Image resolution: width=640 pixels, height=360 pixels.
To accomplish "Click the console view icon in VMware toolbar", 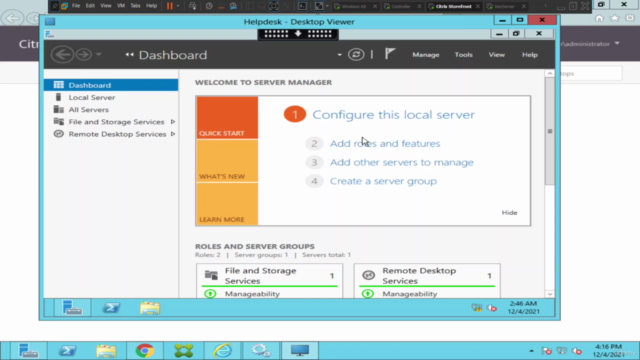I will (302, 6).
